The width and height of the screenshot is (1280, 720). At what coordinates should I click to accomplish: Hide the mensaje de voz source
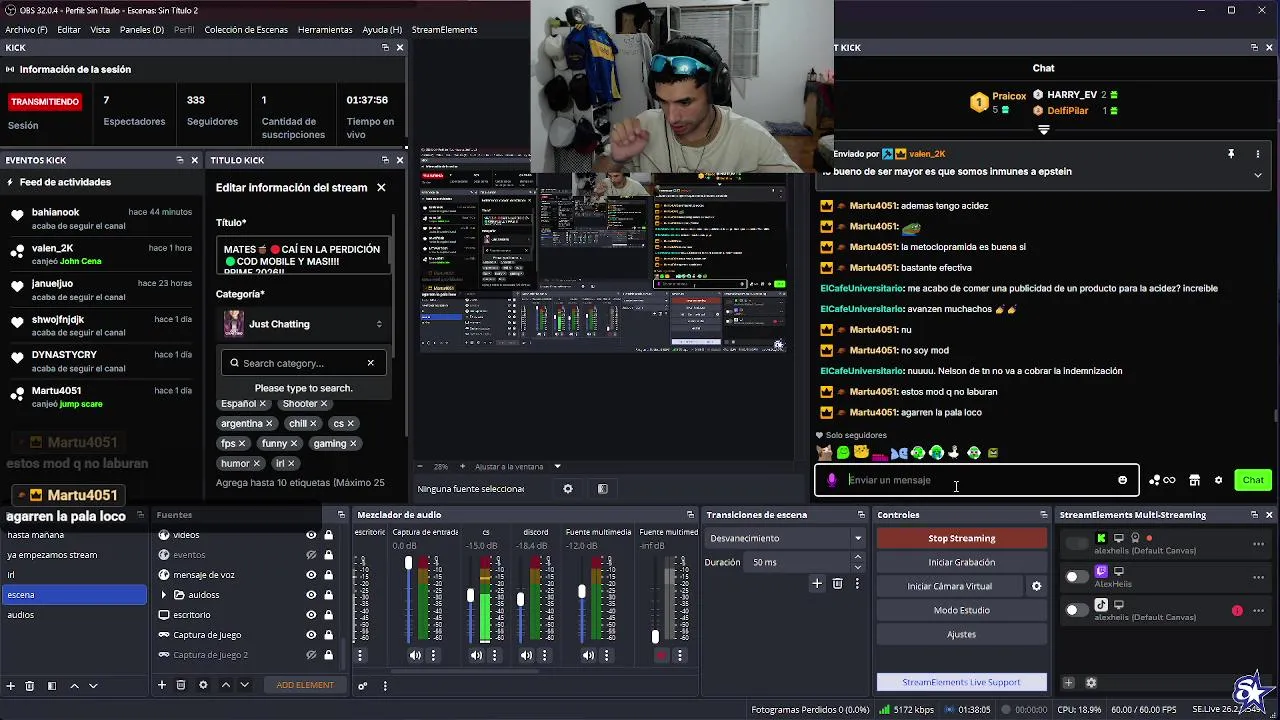pos(311,575)
